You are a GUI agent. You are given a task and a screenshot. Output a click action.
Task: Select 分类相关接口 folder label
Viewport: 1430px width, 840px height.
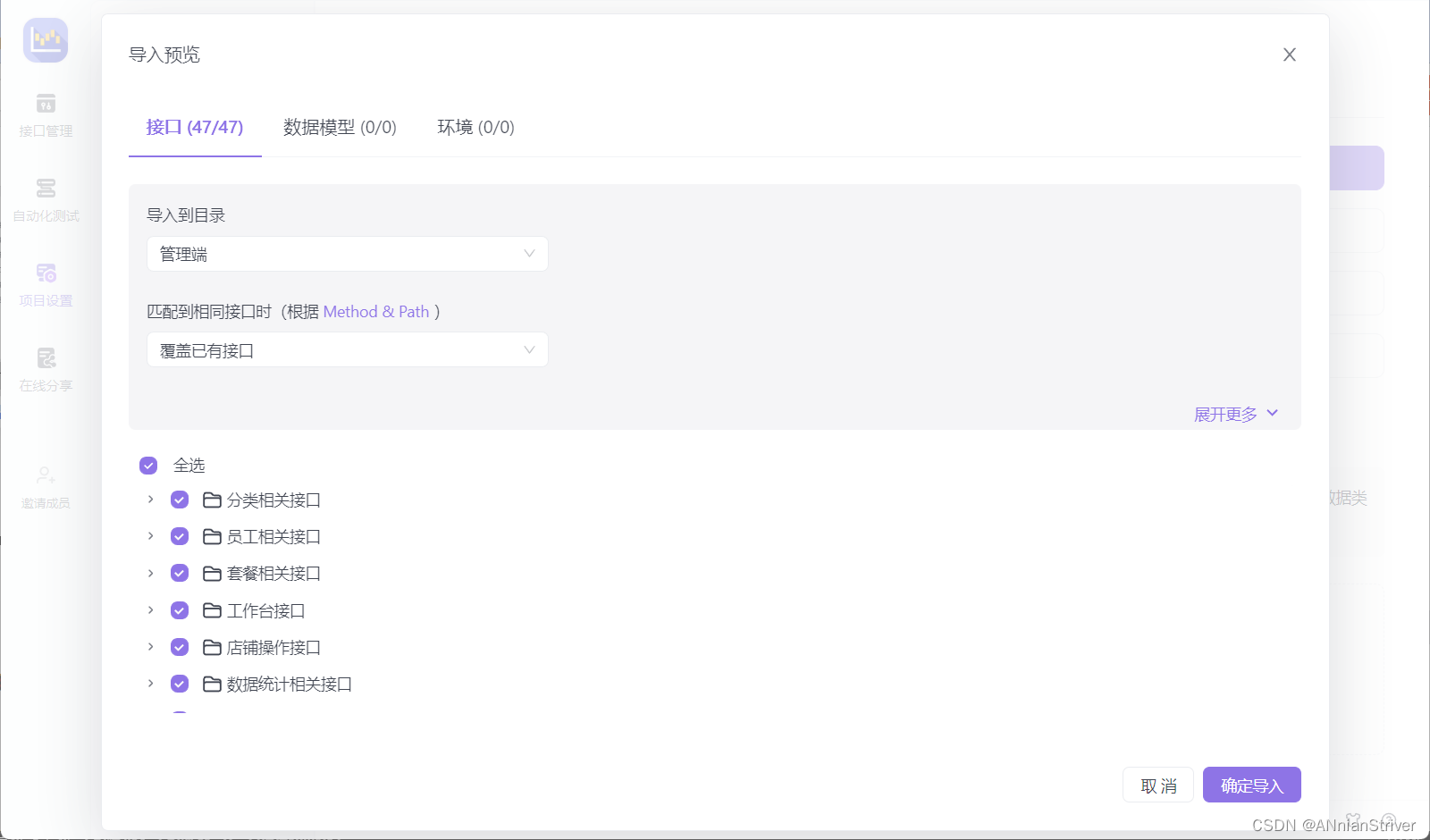273,500
